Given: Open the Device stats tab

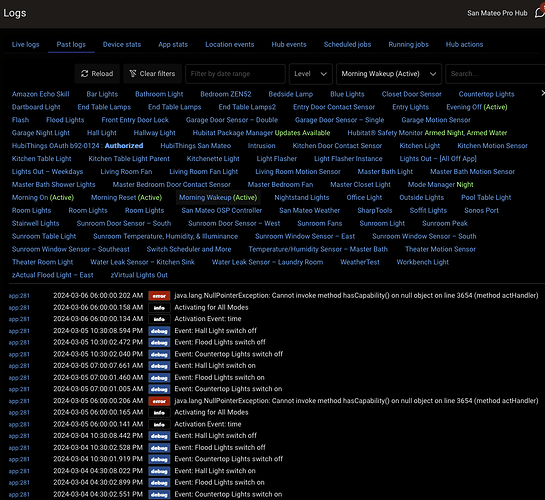Looking at the screenshot, I should pyautogui.click(x=122, y=44).
